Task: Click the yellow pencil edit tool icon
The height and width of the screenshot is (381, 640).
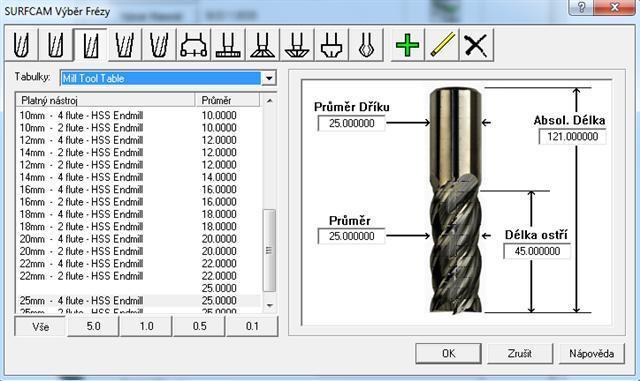Action: 442,45
